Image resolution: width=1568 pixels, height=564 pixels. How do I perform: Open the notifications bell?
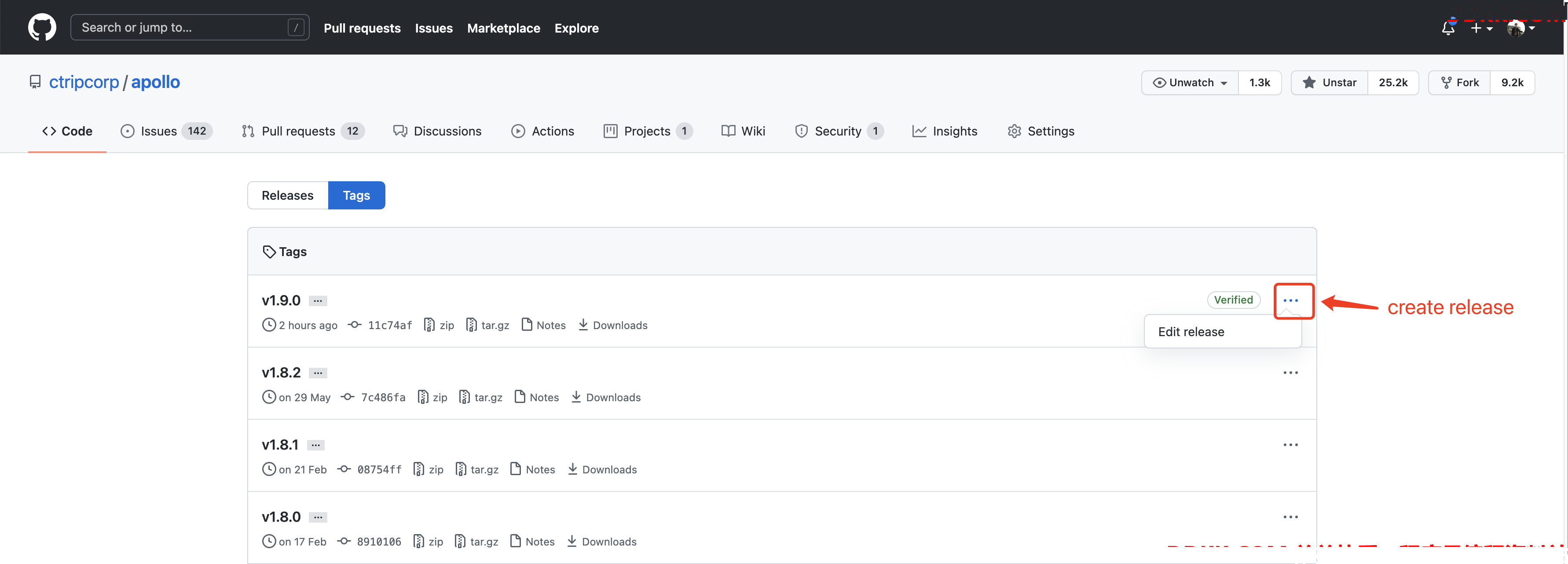[1448, 28]
